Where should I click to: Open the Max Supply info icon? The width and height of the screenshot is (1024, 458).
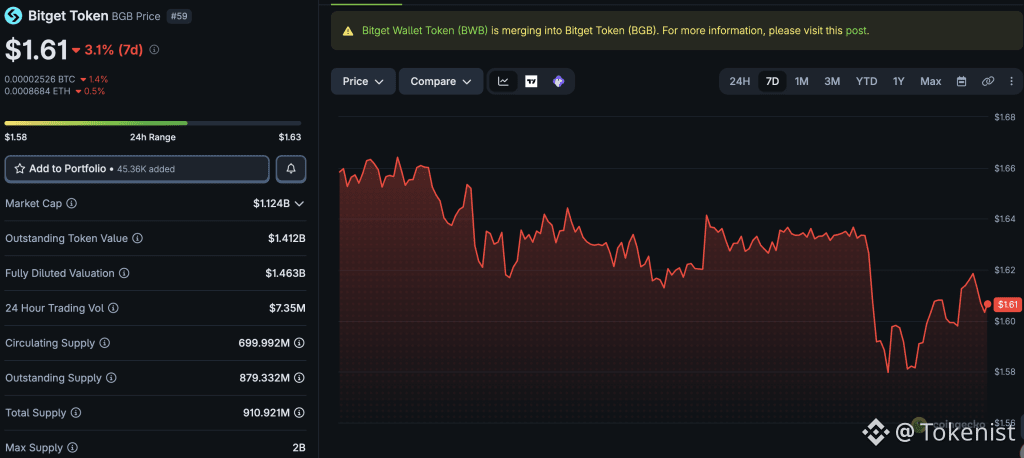[x=72, y=448]
